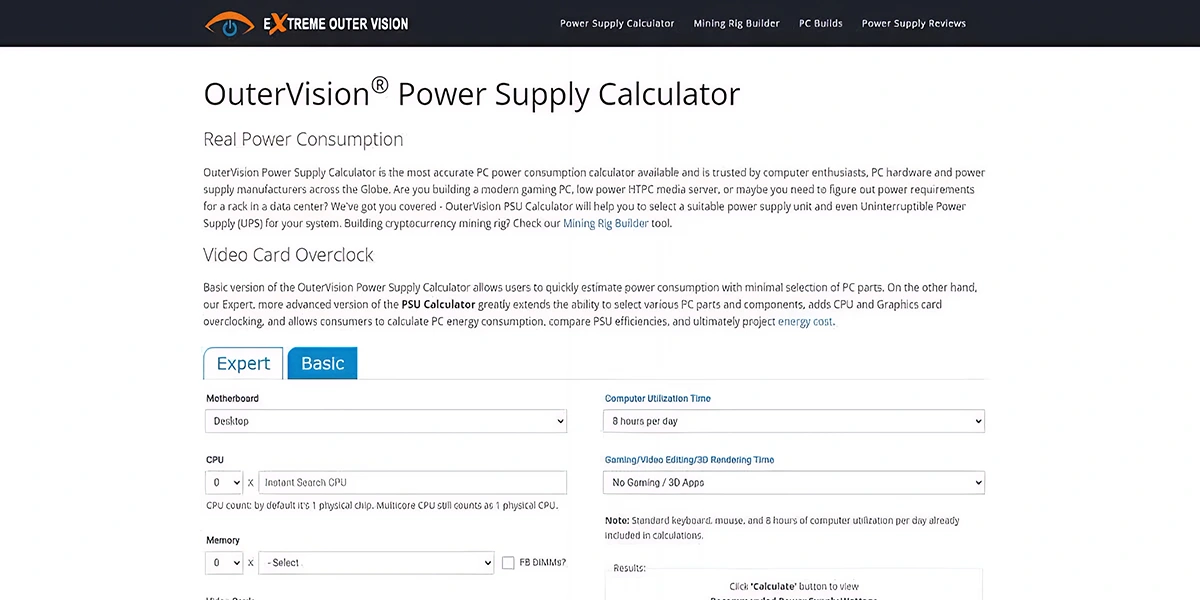
Task: Enable the FB DIMMs checkbox
Action: coord(509,563)
